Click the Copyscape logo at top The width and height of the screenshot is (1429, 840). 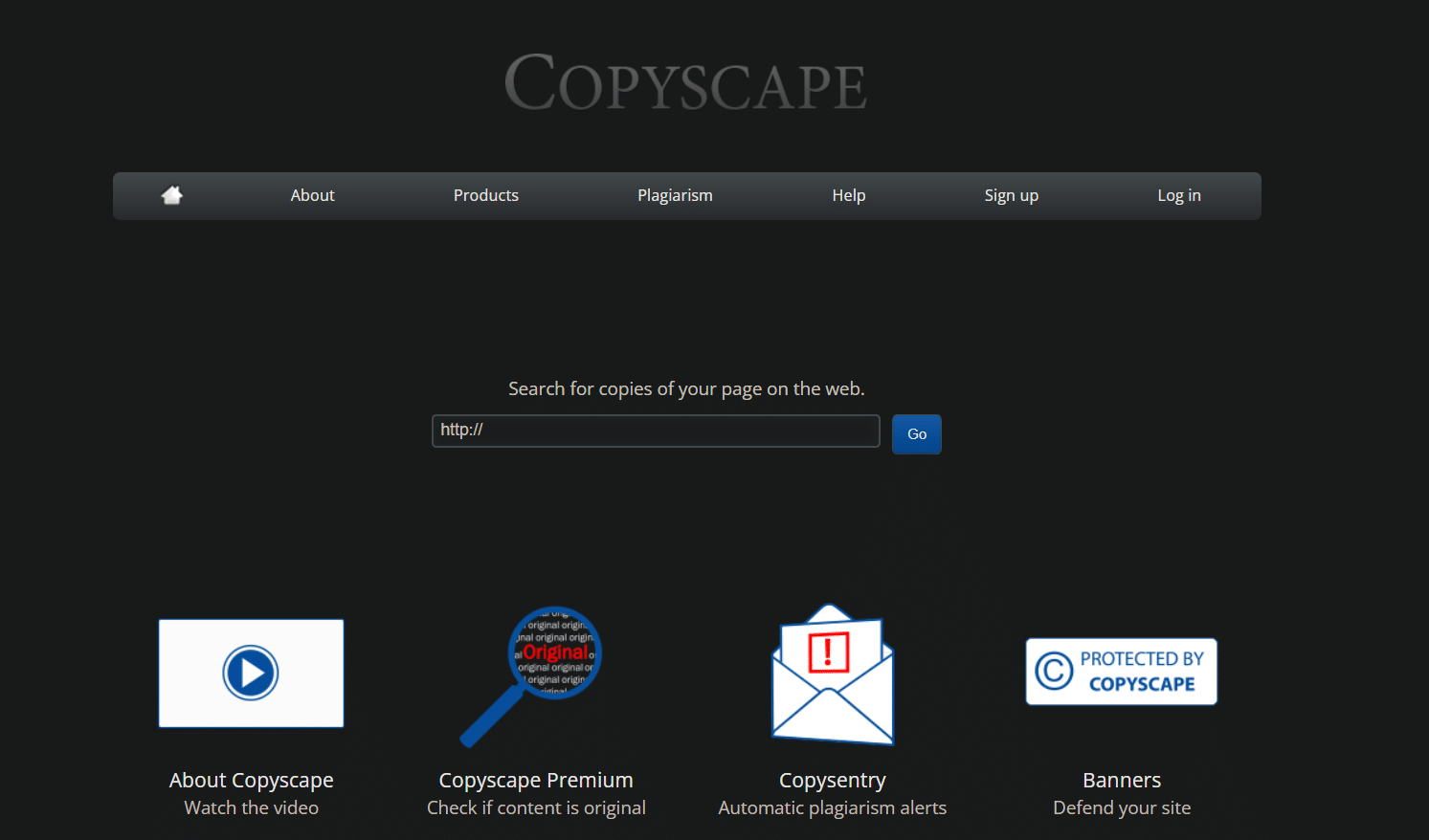[685, 82]
